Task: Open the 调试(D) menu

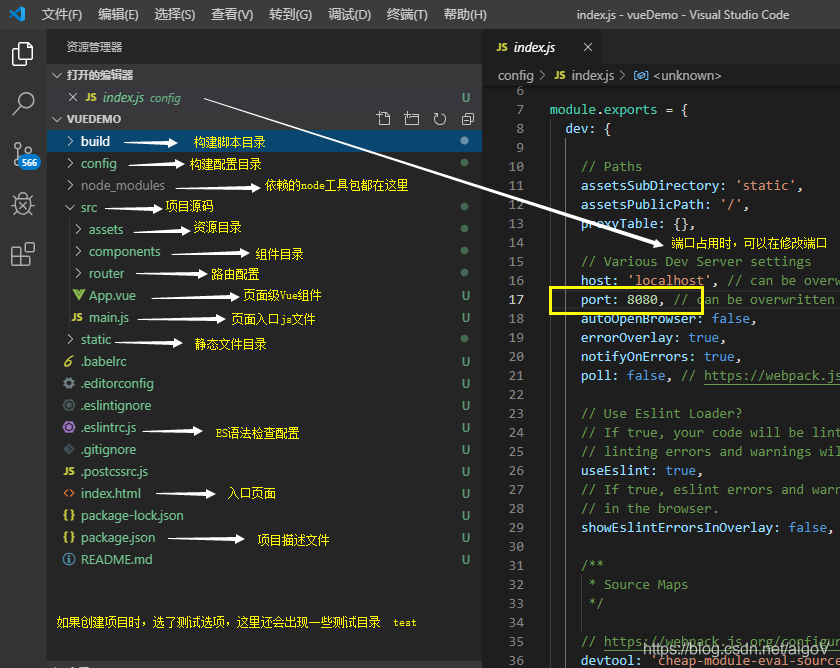Action: [349, 14]
